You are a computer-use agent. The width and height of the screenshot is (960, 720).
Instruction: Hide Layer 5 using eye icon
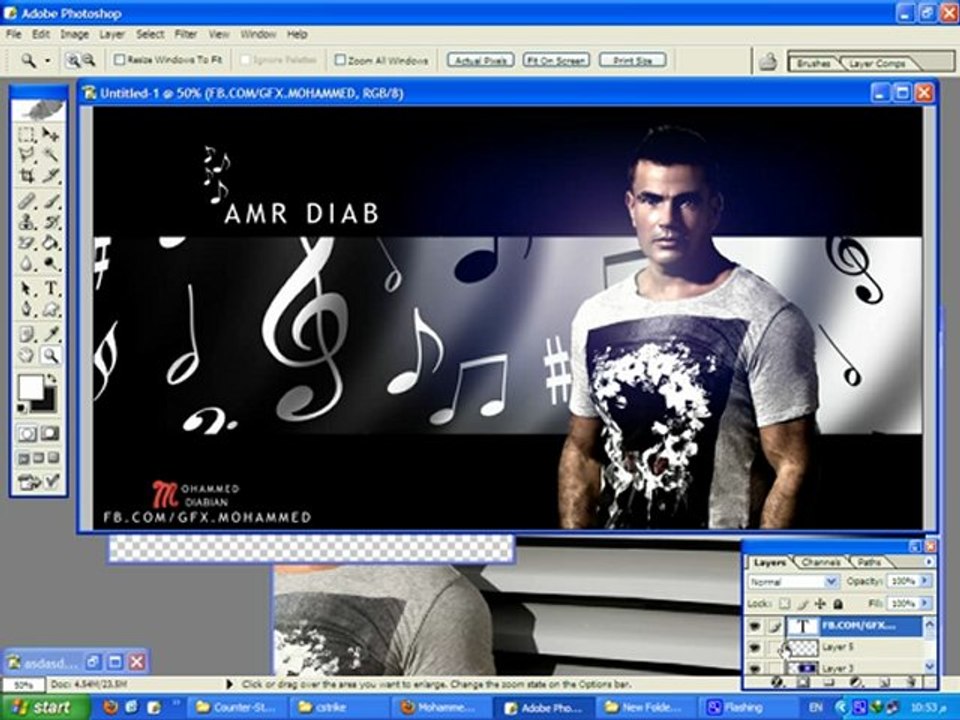[755, 647]
